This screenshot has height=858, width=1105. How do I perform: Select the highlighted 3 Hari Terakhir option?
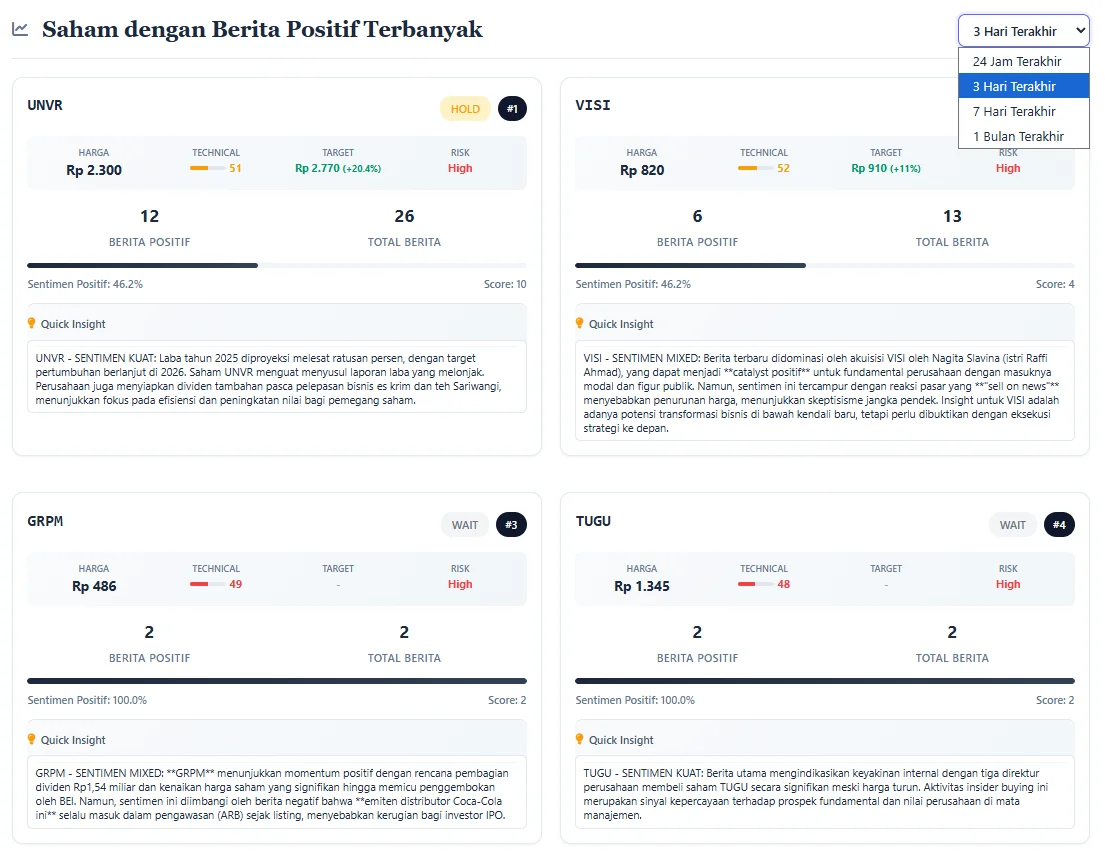tap(1014, 86)
